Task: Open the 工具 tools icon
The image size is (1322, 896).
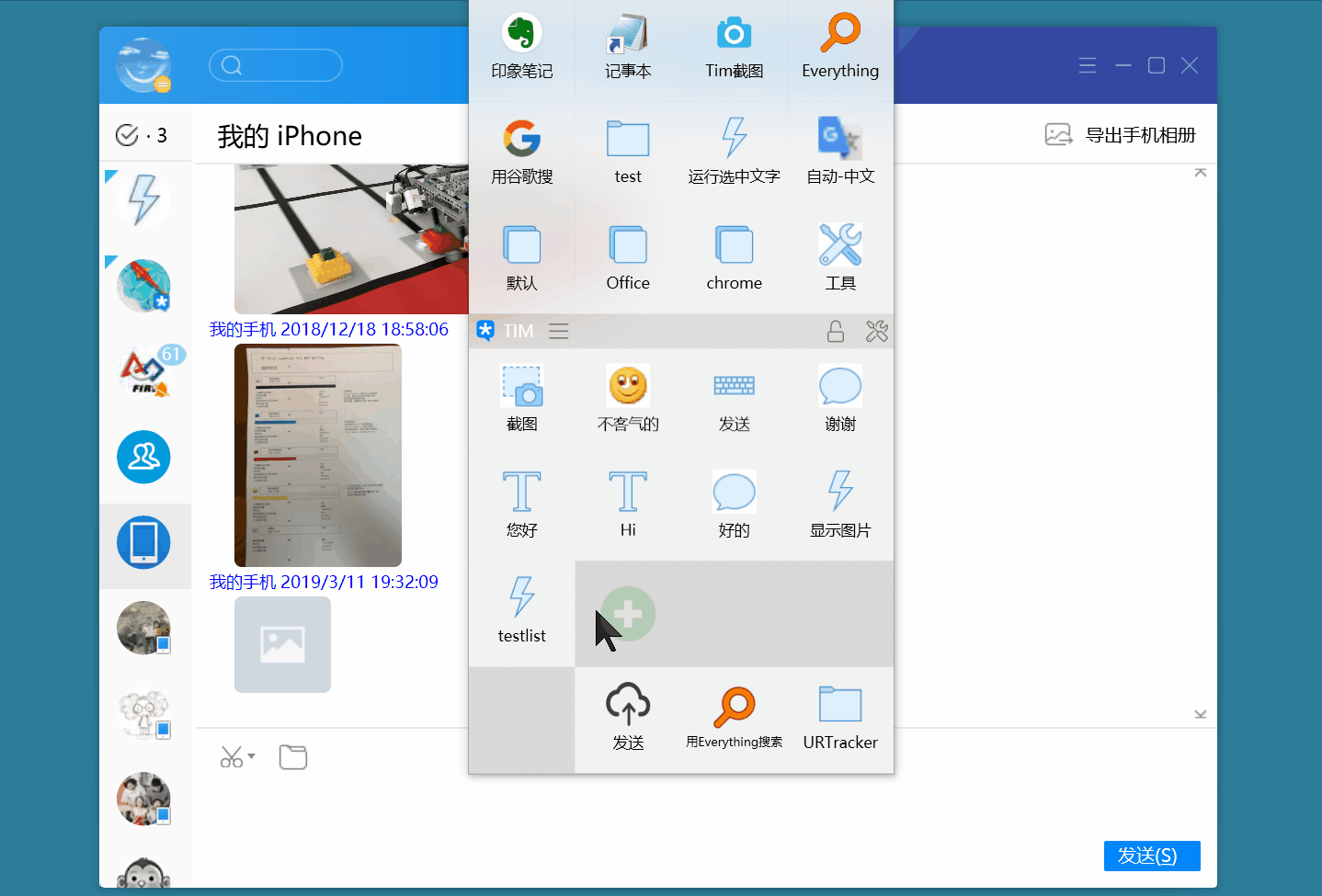Action: (x=840, y=245)
